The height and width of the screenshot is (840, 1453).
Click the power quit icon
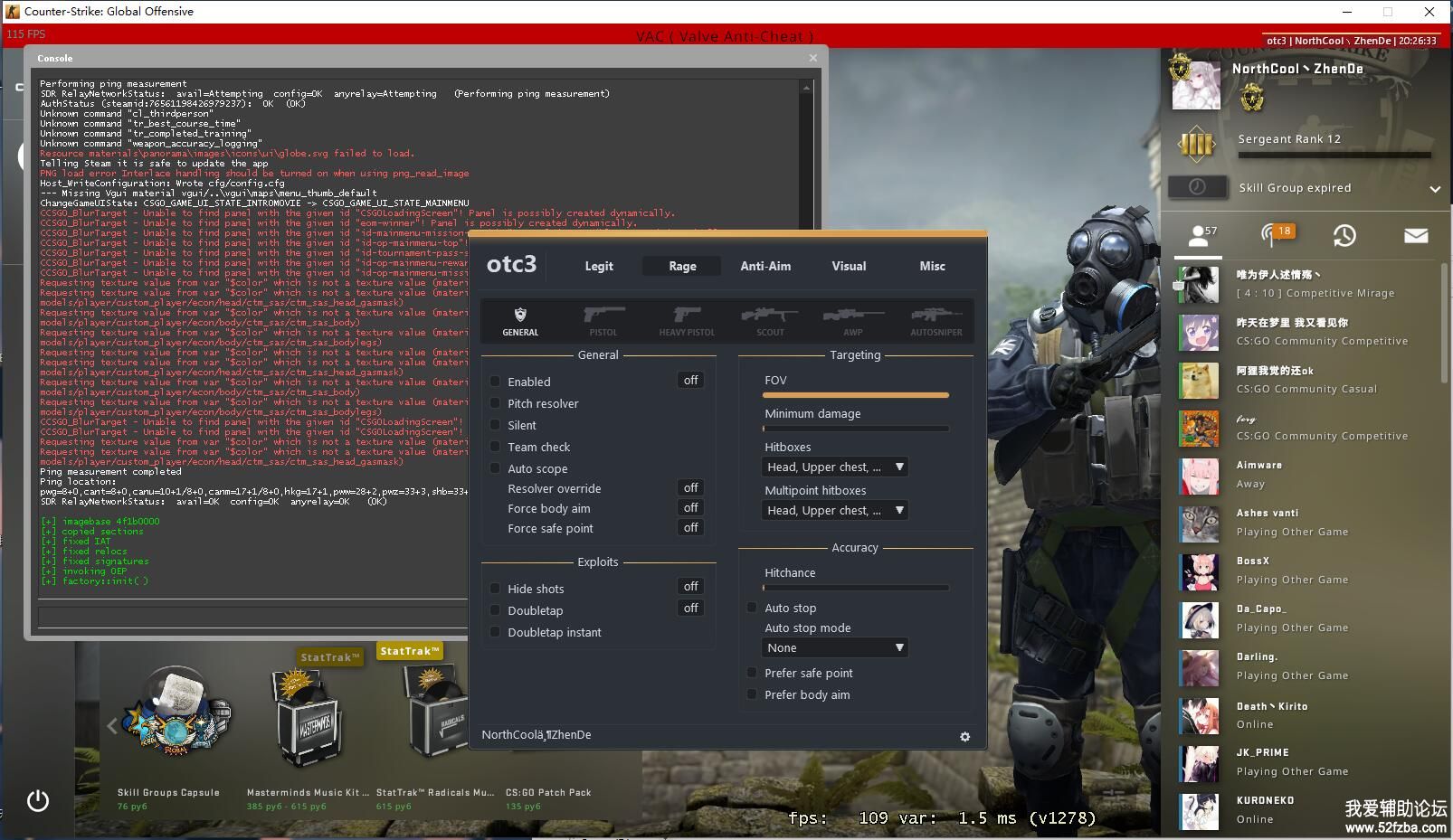click(38, 801)
